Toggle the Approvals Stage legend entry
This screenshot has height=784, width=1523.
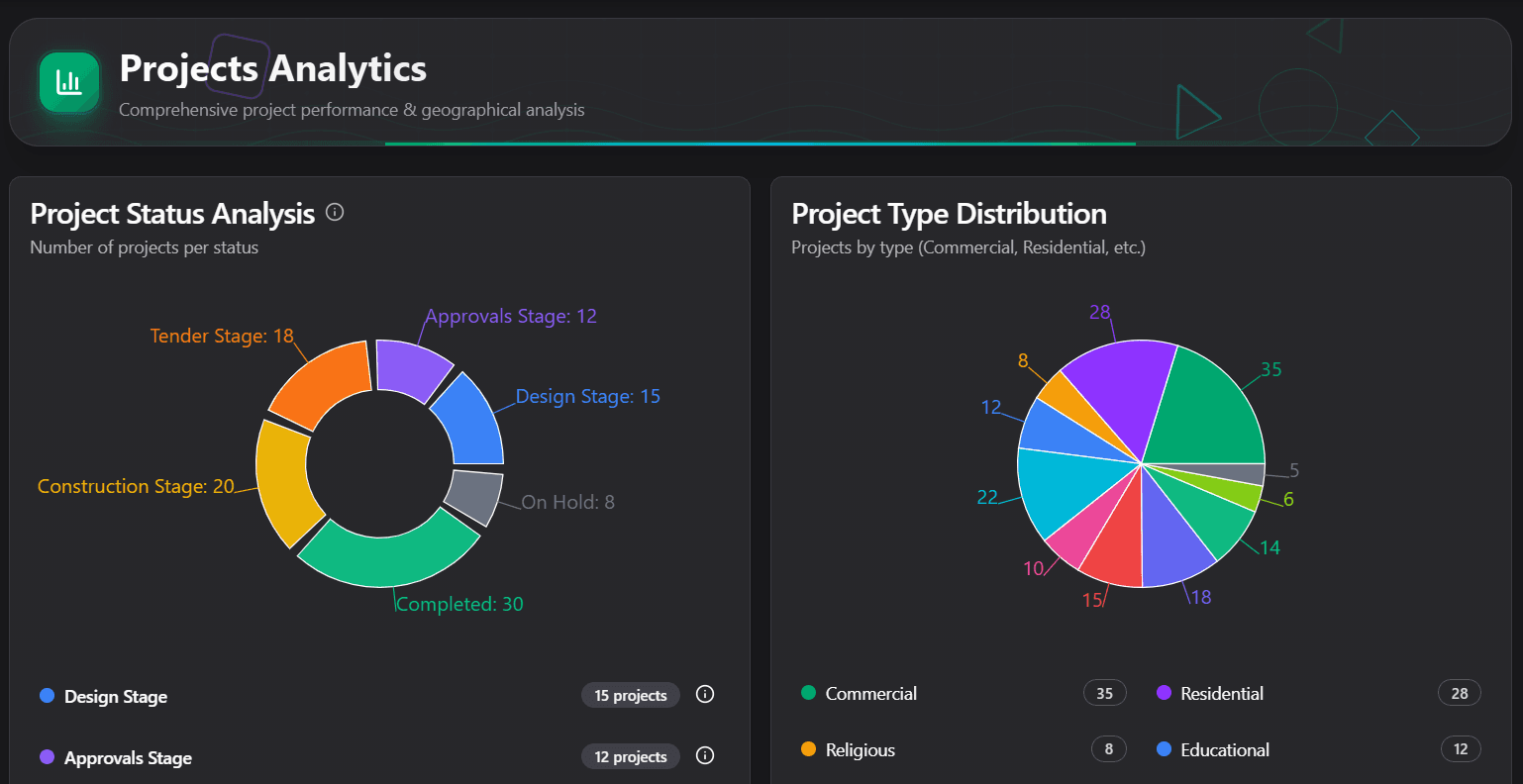[x=127, y=756]
